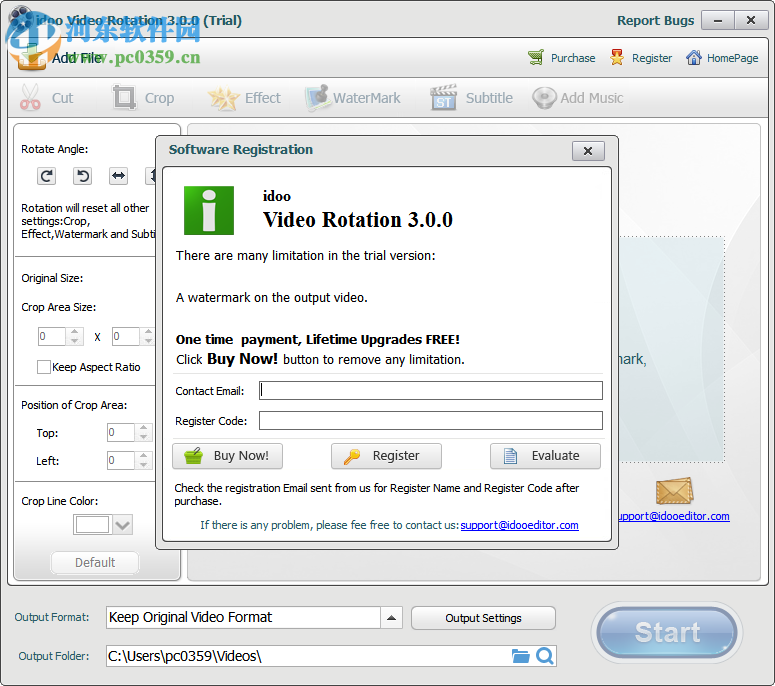The width and height of the screenshot is (775, 686).
Task: Click the Output Folder path field
Action: point(306,656)
